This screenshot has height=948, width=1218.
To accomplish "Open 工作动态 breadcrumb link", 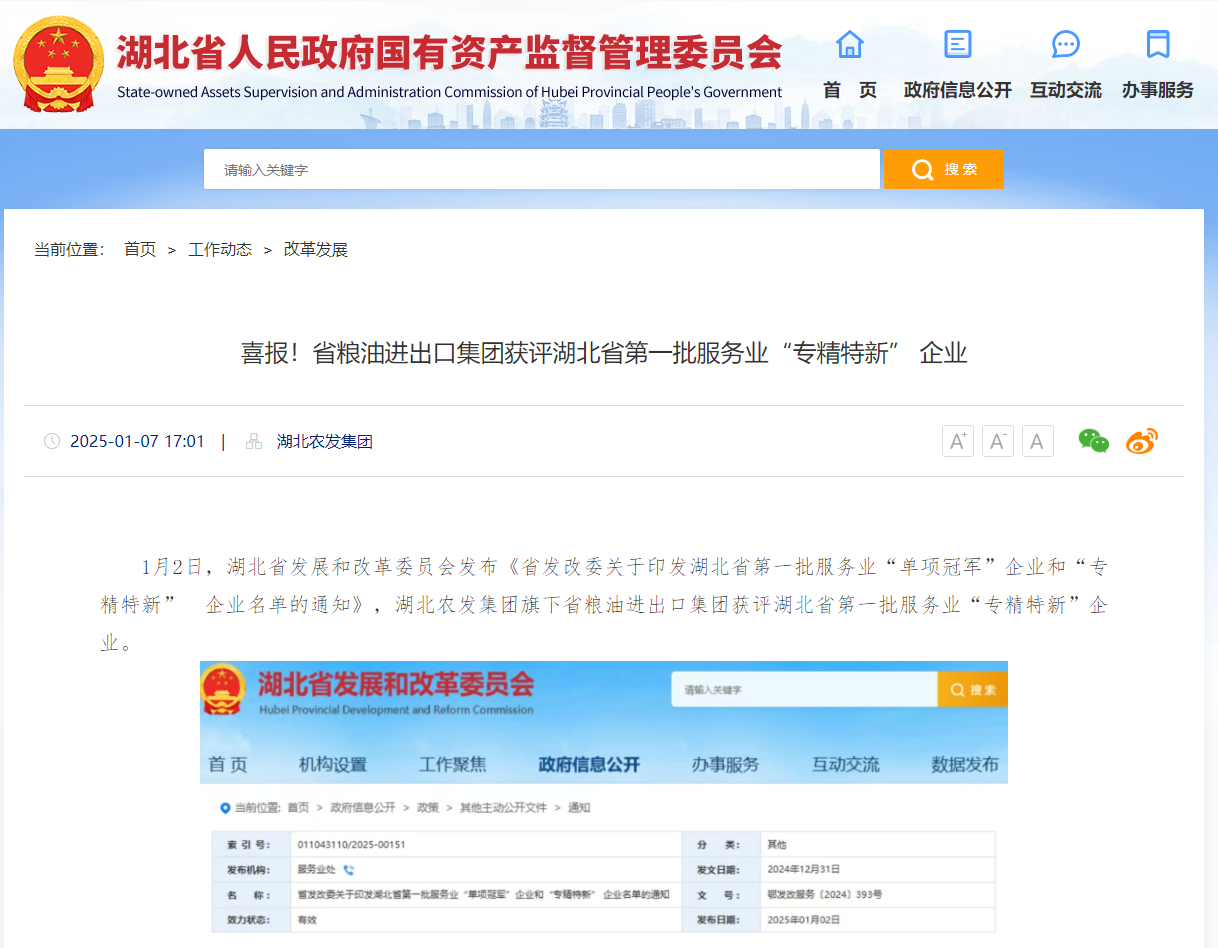I will pos(220,250).
